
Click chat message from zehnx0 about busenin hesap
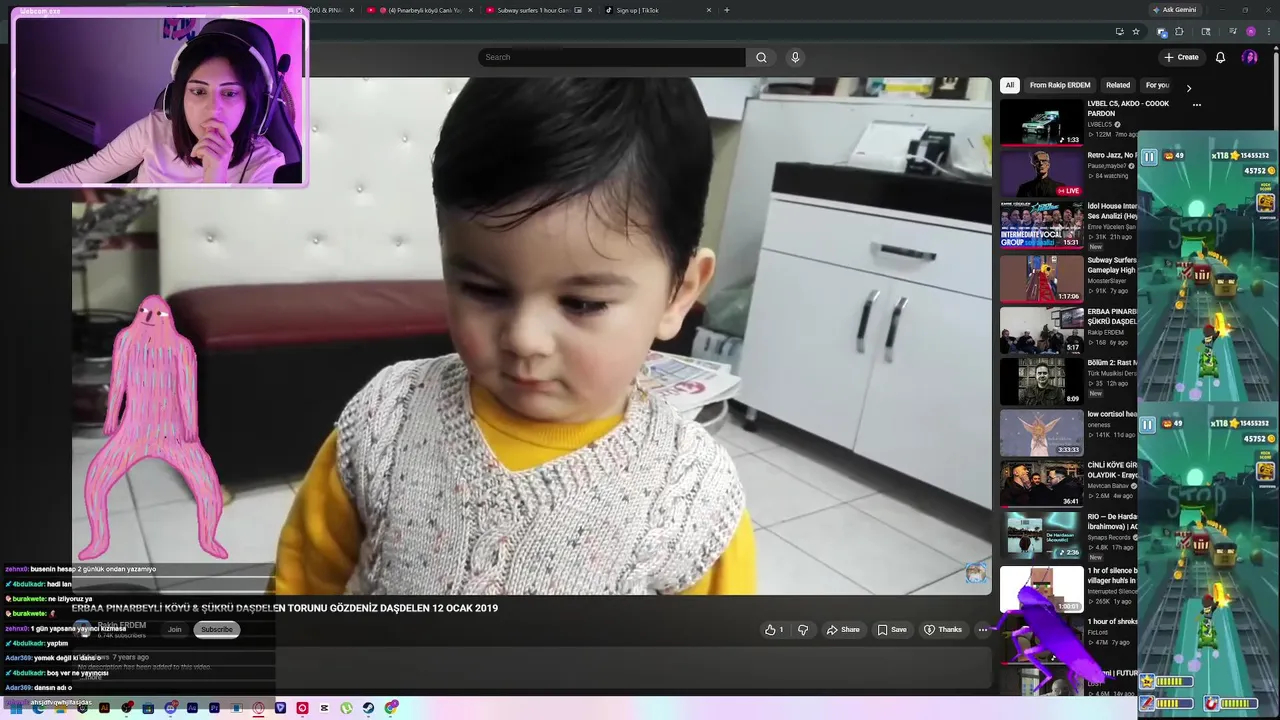point(81,569)
